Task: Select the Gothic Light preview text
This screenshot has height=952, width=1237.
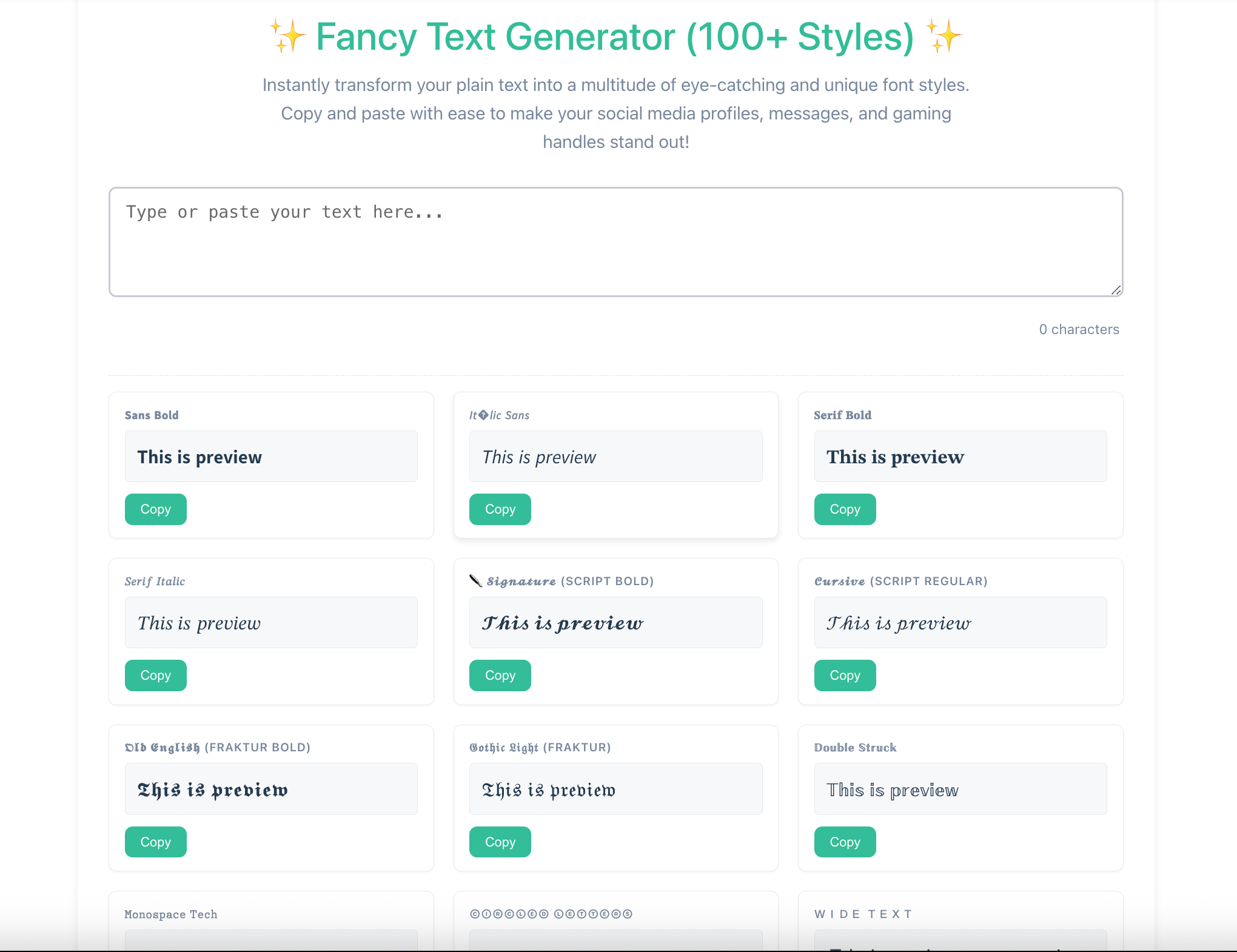Action: [x=548, y=790]
